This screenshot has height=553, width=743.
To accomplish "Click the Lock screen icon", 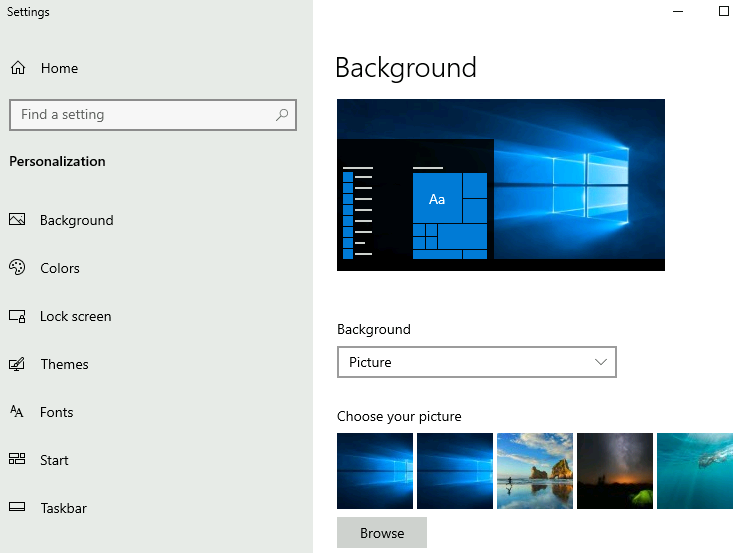I will [x=17, y=316].
